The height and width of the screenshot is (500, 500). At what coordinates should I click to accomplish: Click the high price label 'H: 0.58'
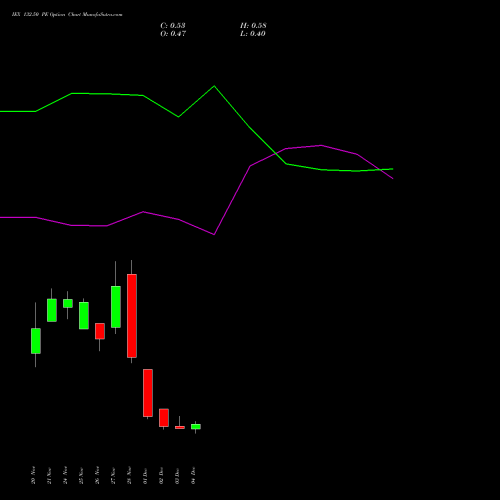coord(253,26)
